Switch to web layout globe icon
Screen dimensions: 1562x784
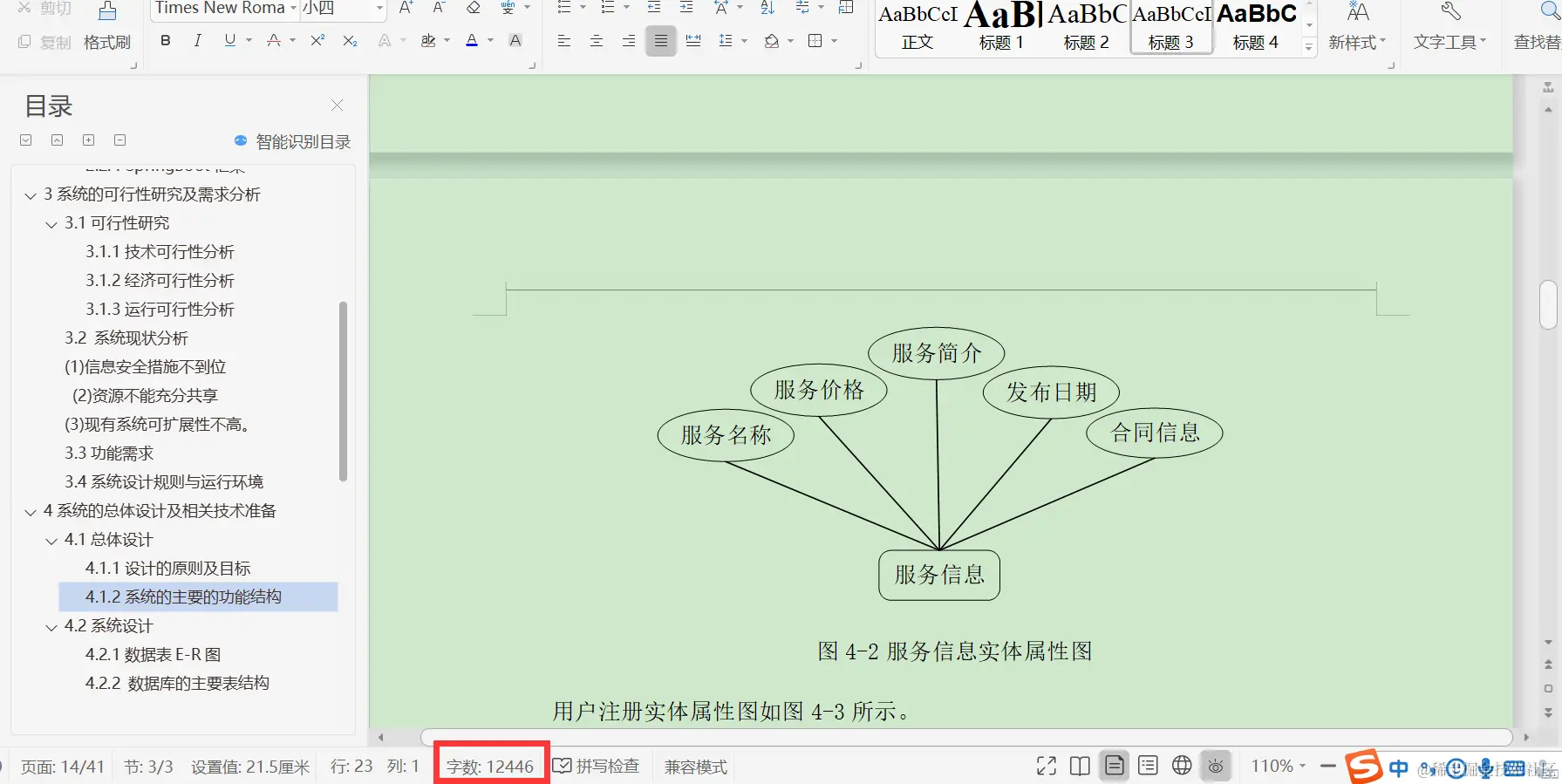[x=1182, y=766]
